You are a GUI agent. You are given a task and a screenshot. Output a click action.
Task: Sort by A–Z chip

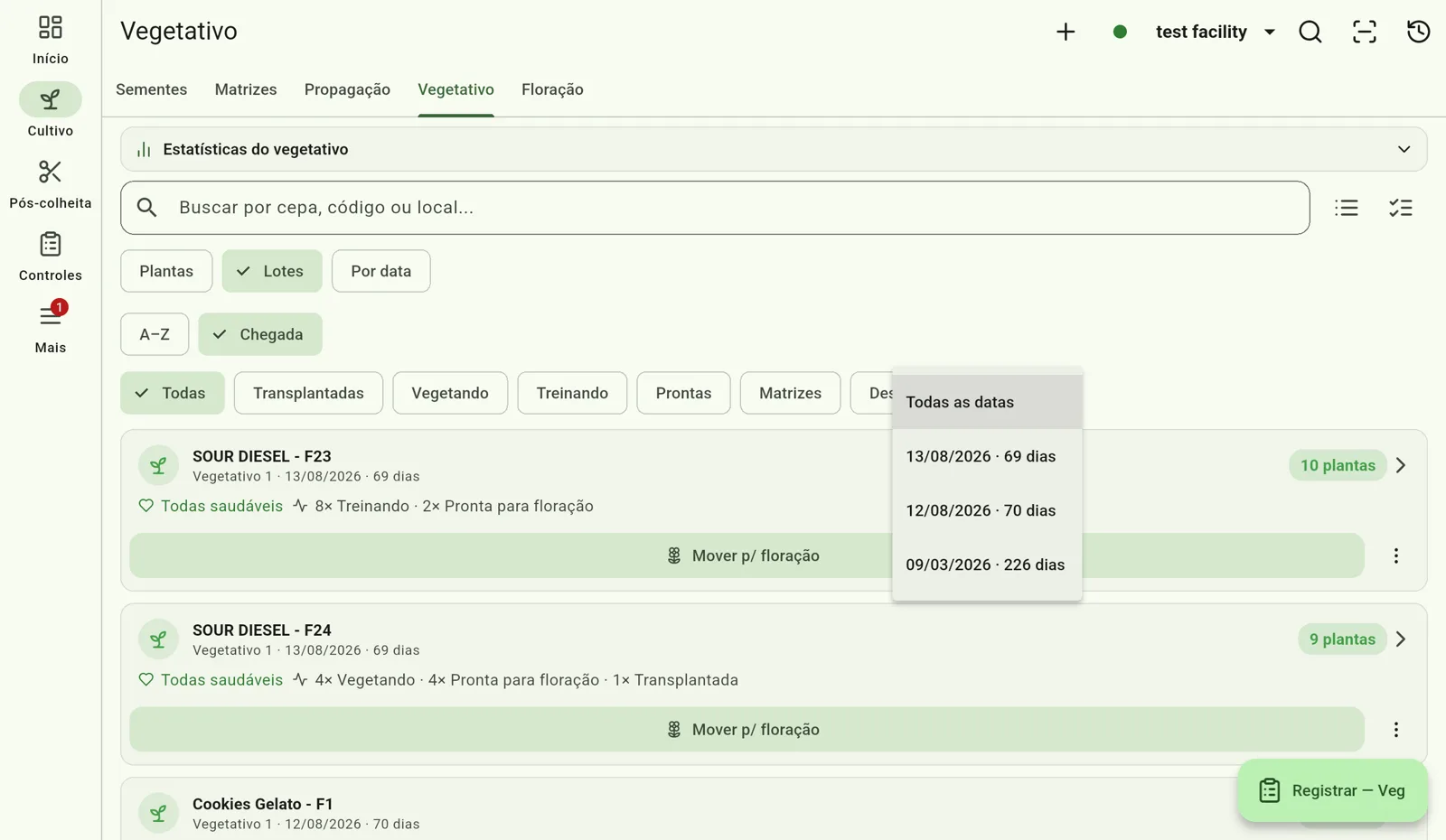click(155, 334)
